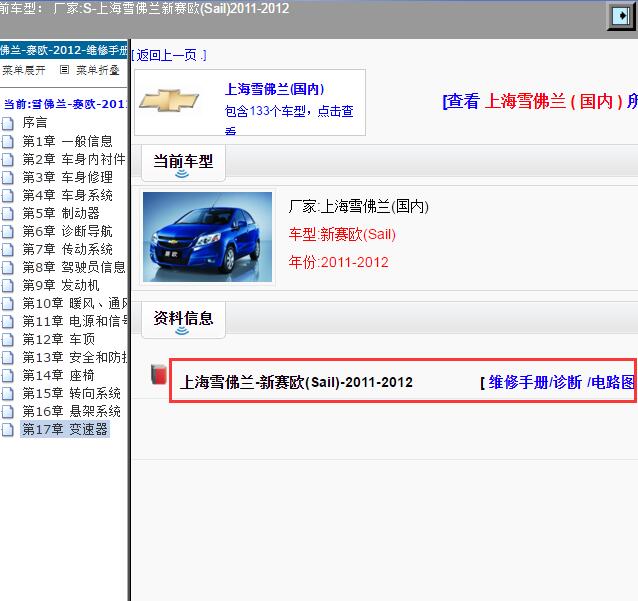Select chapter 第8章 驾驶员信息
This screenshot has height=601, width=638.
(x=74, y=267)
